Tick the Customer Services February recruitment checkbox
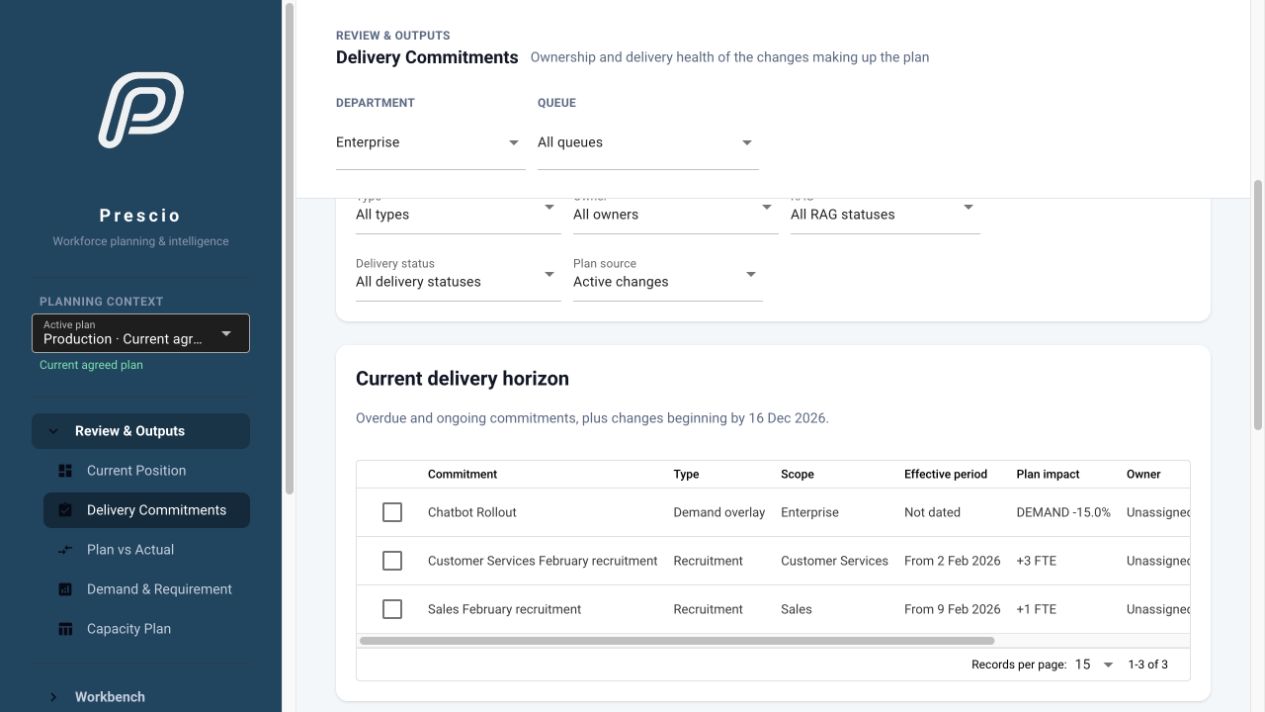The image size is (1265, 712). coord(392,561)
